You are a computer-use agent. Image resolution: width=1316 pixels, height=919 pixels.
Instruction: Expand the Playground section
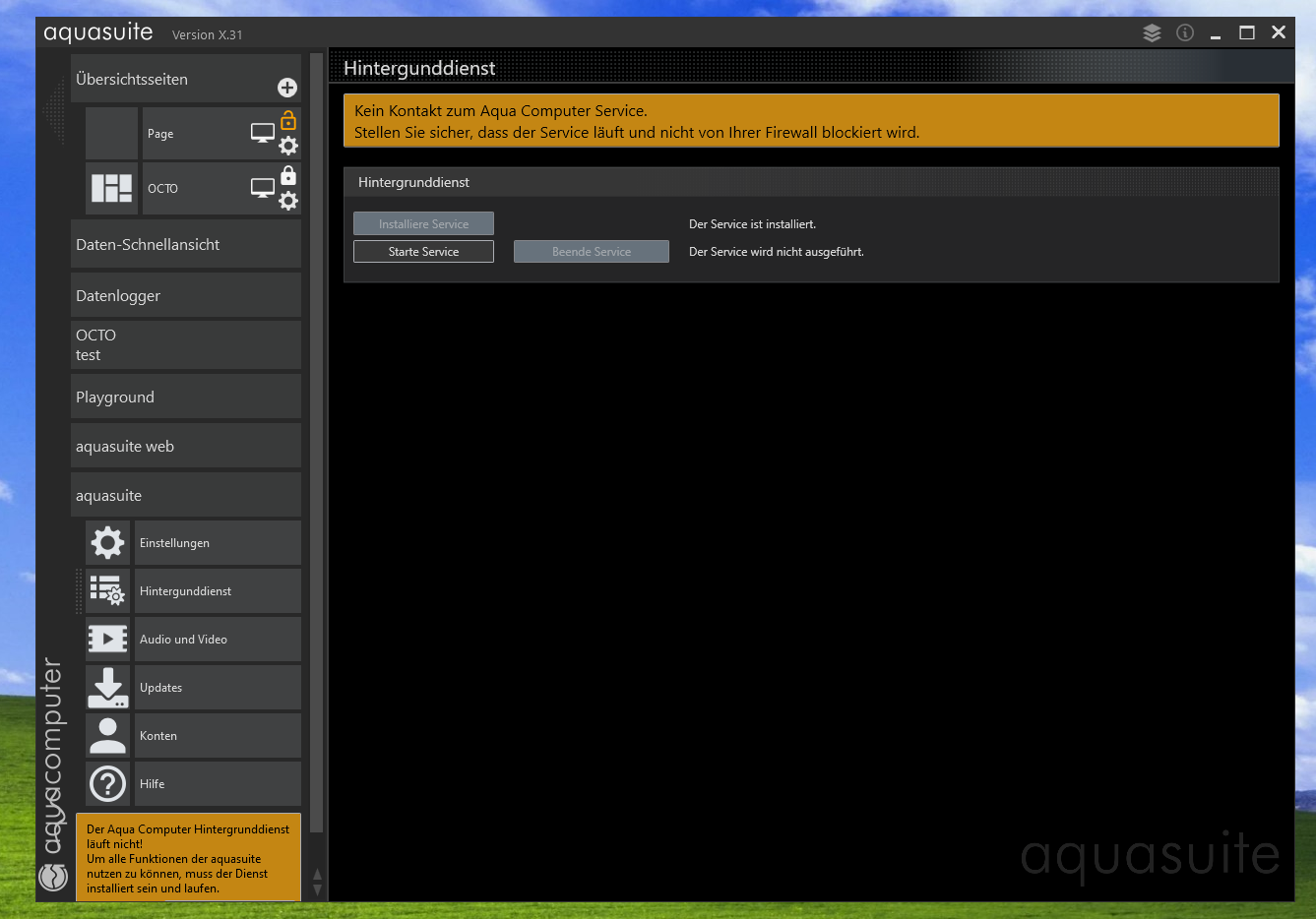click(186, 397)
